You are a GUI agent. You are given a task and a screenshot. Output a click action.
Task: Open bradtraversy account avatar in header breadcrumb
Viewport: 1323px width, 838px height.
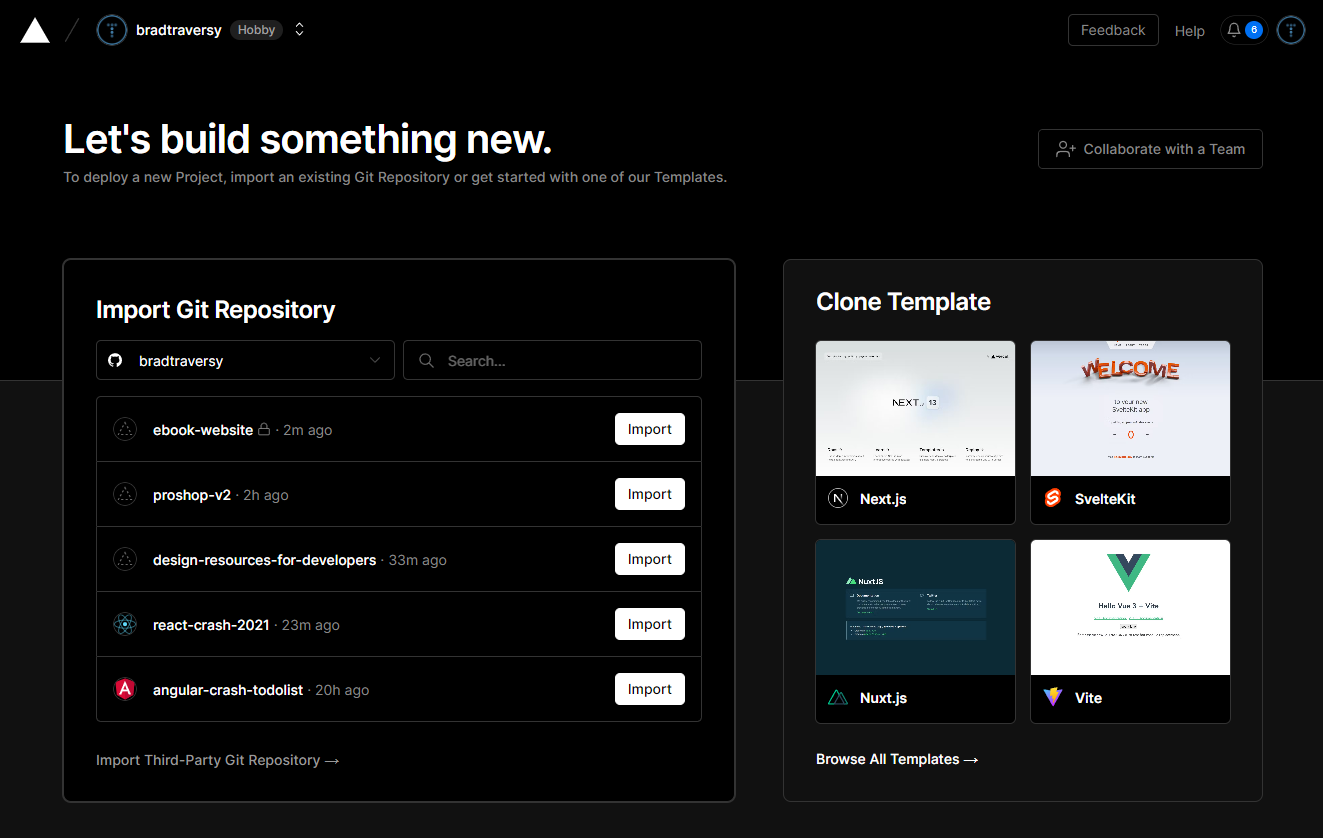[x=111, y=30]
